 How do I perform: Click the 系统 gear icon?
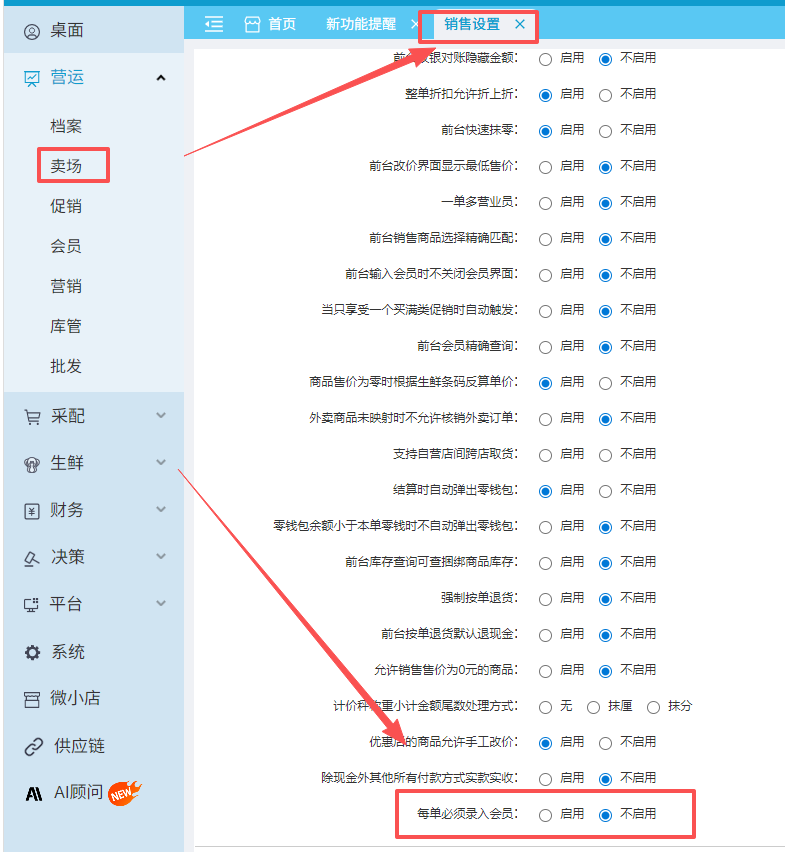[33, 653]
